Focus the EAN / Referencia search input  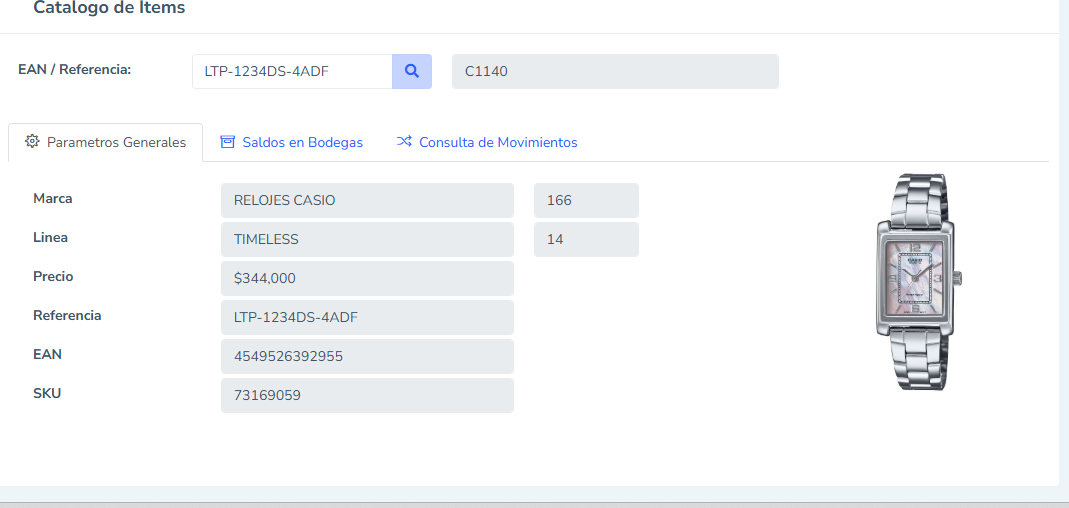[x=291, y=72]
